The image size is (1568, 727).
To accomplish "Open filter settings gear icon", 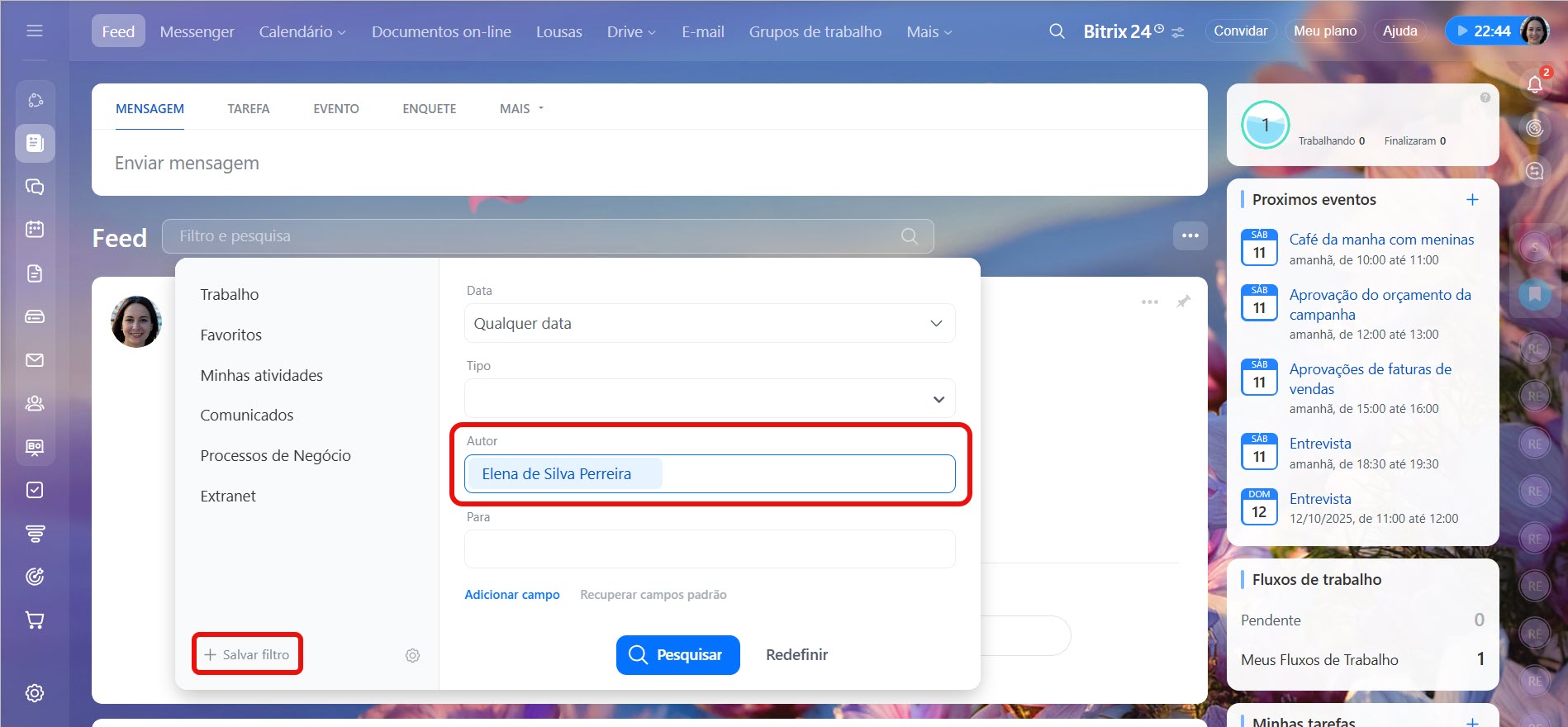I will (412, 655).
